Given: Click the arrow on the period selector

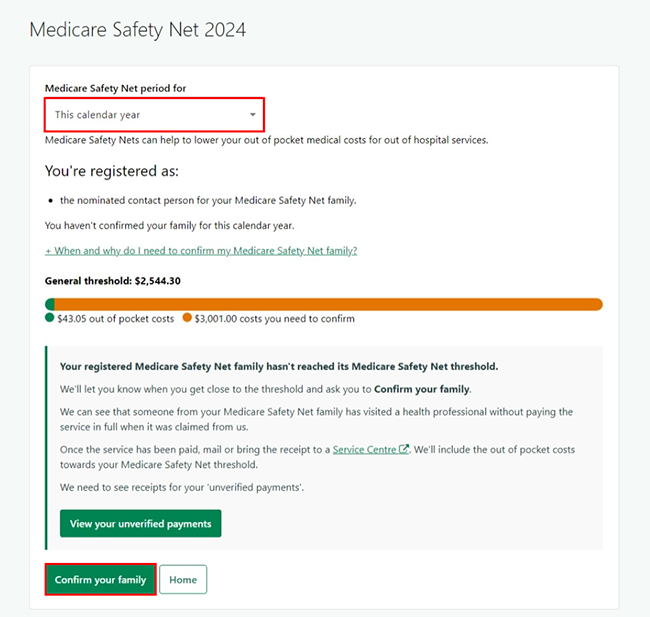Looking at the screenshot, I should point(253,115).
